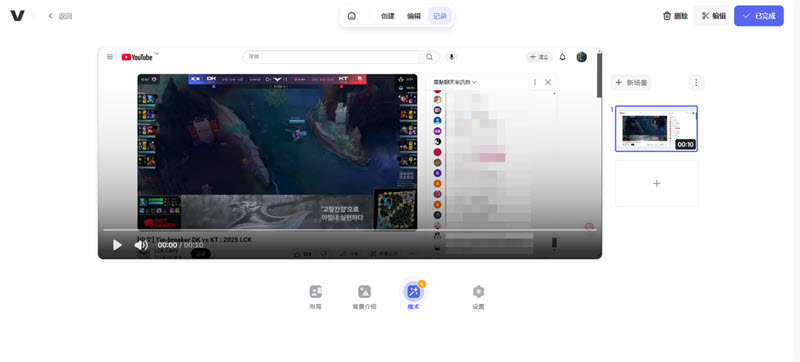Mute the video with the speaker icon
Screen dimensions: 800x362
pos(141,245)
